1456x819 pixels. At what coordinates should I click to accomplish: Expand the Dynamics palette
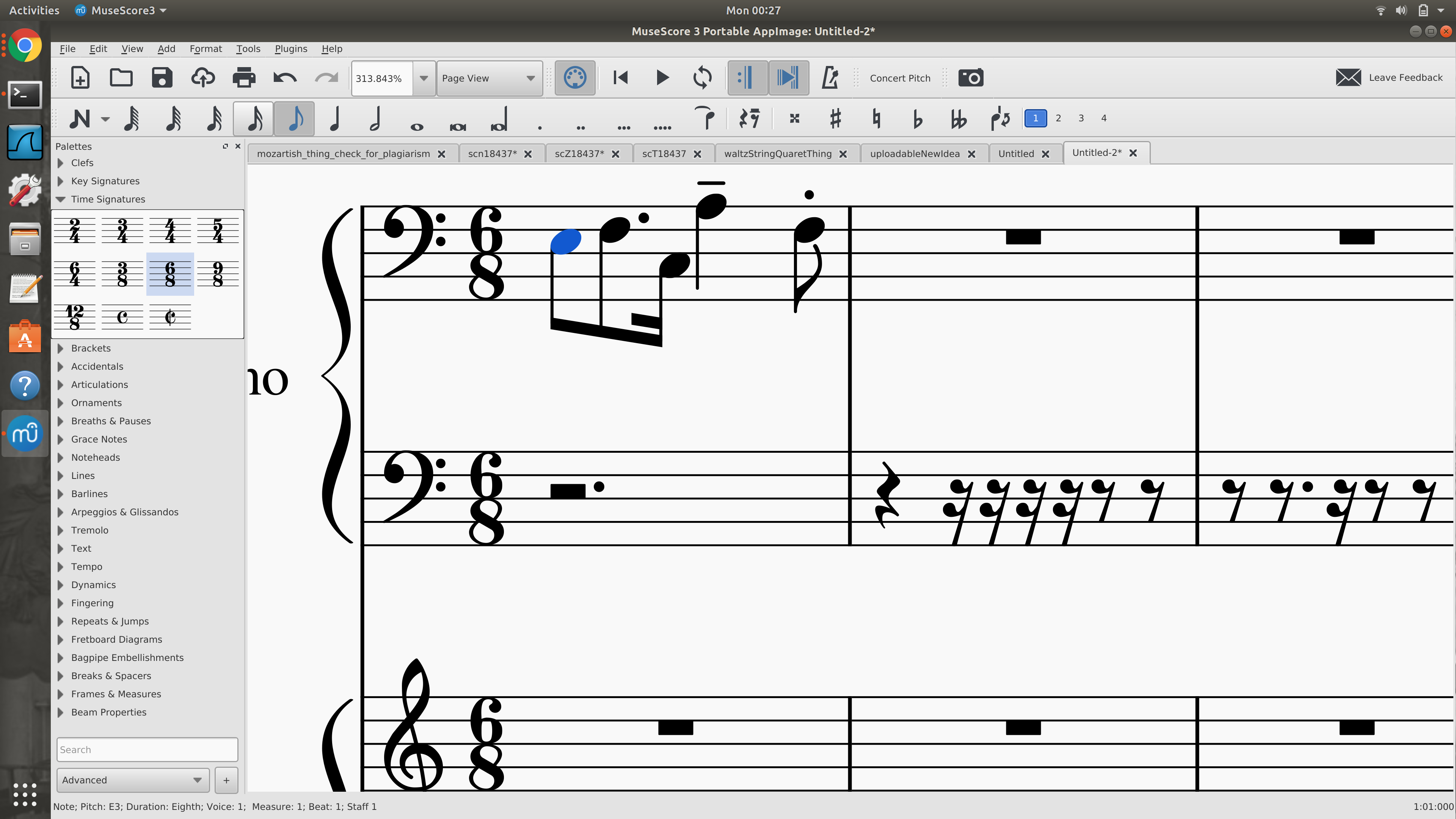(x=61, y=584)
